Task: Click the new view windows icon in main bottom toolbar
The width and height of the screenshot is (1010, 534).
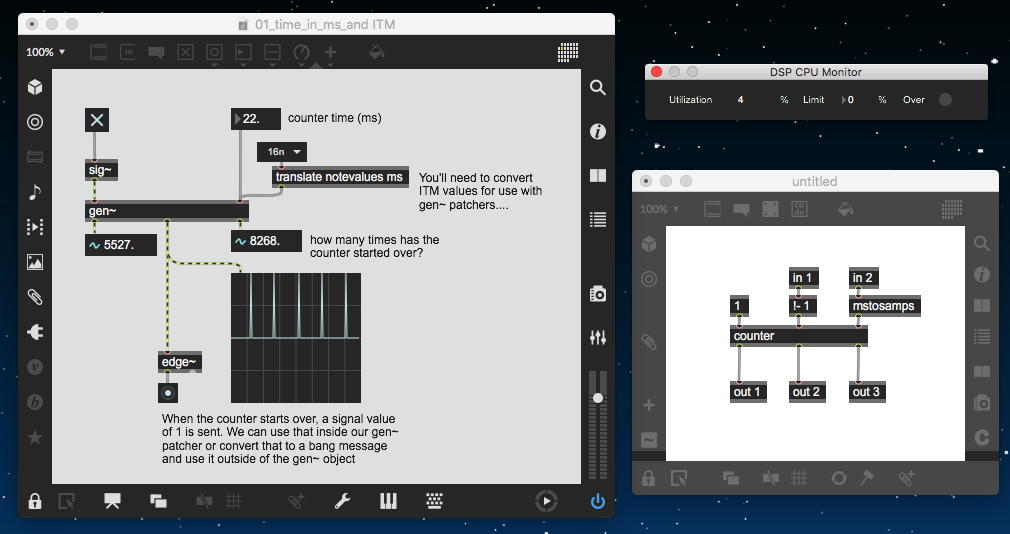Action: point(158,501)
